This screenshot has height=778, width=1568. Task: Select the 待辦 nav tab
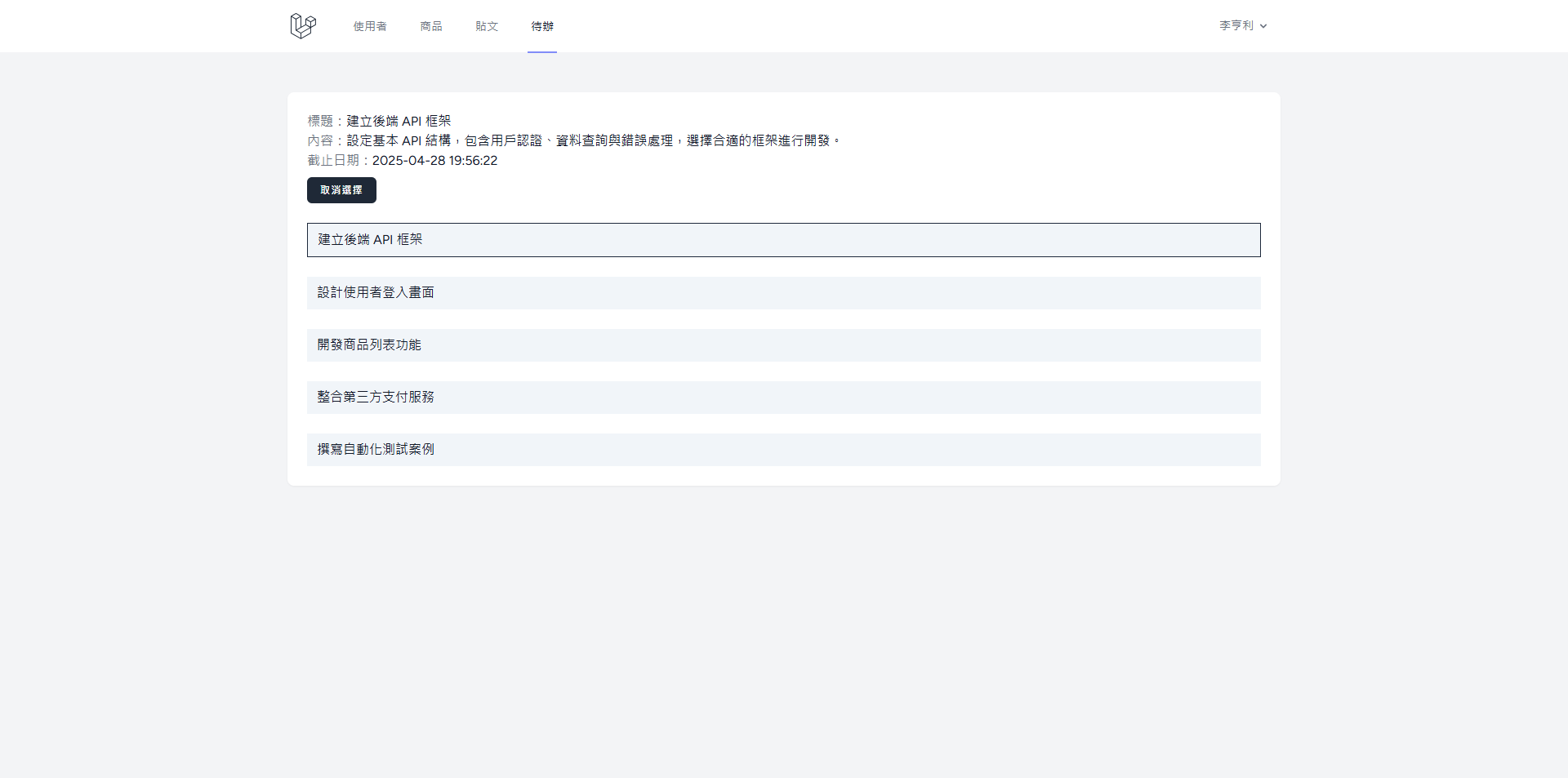pyautogui.click(x=542, y=26)
